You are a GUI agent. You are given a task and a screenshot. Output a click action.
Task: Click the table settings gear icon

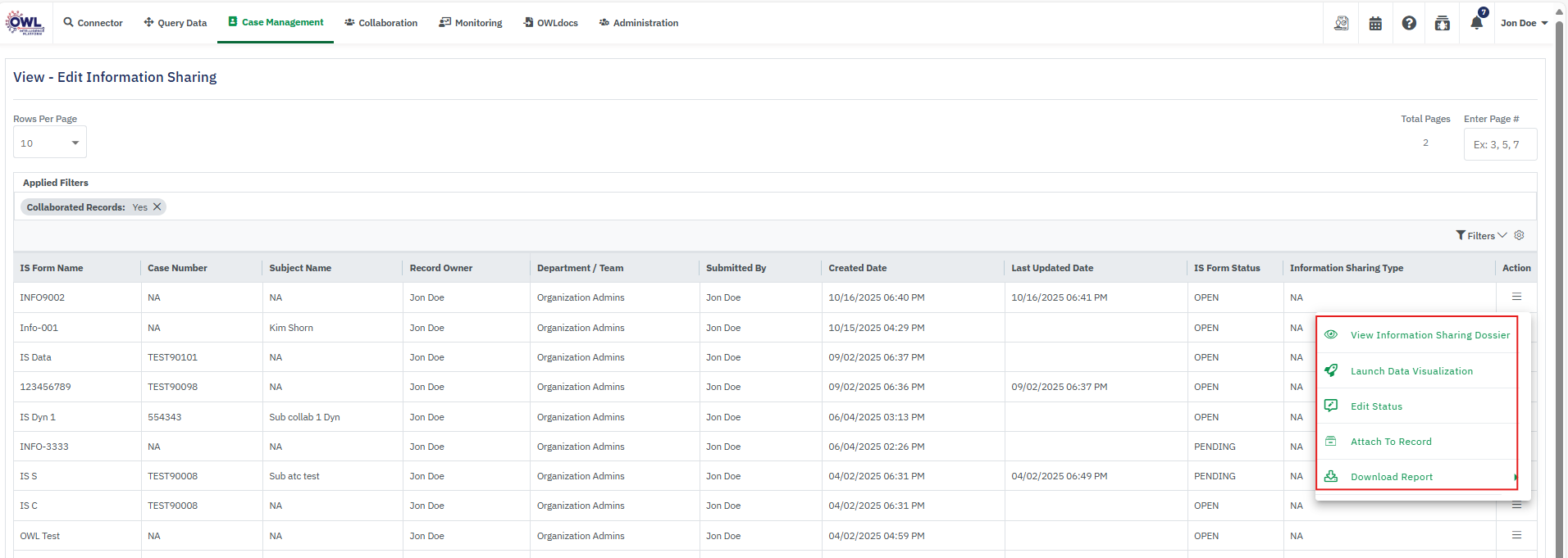1519,235
